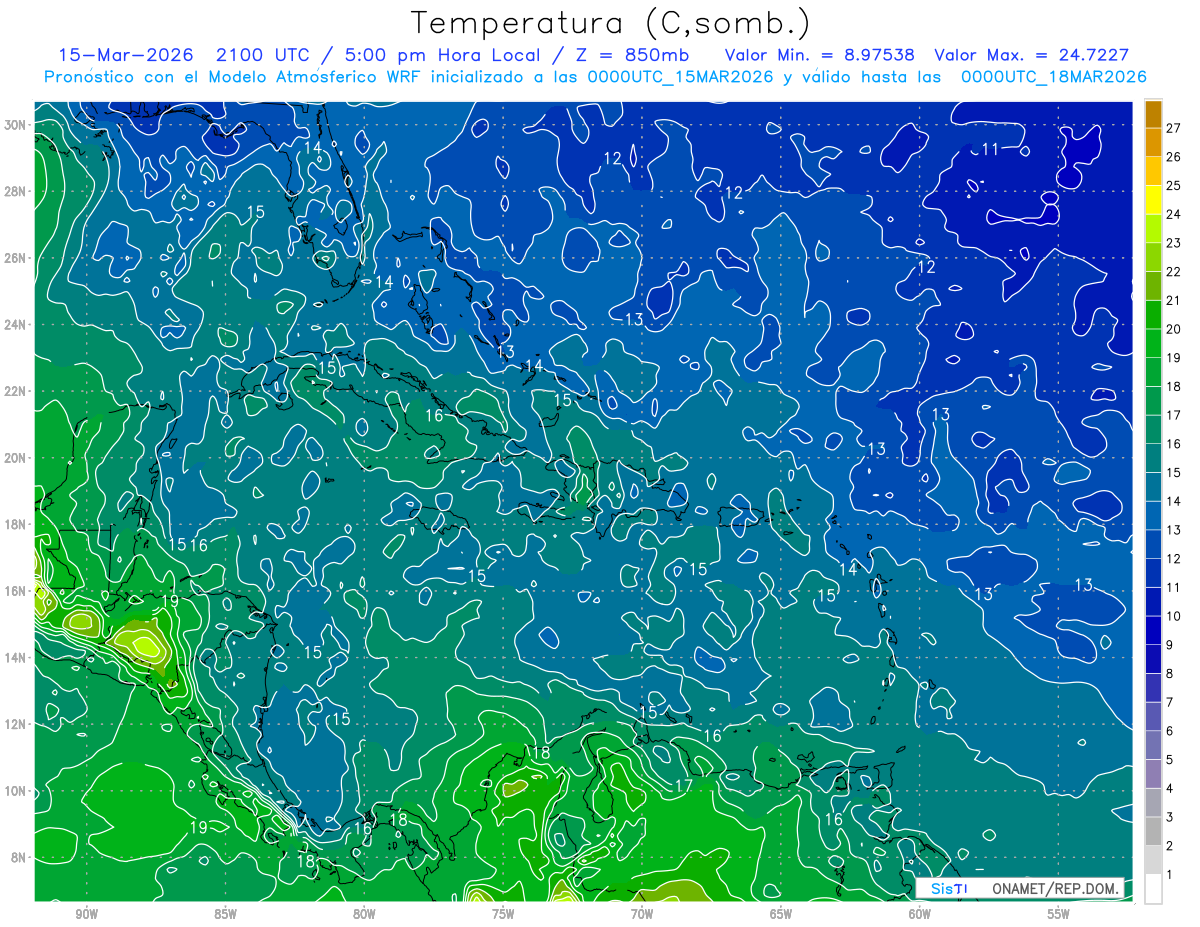This screenshot has height=927, width=1200.
Task: Click 'Valor Max. = 24.7227' text
Action: pyautogui.click(x=1032, y=55)
